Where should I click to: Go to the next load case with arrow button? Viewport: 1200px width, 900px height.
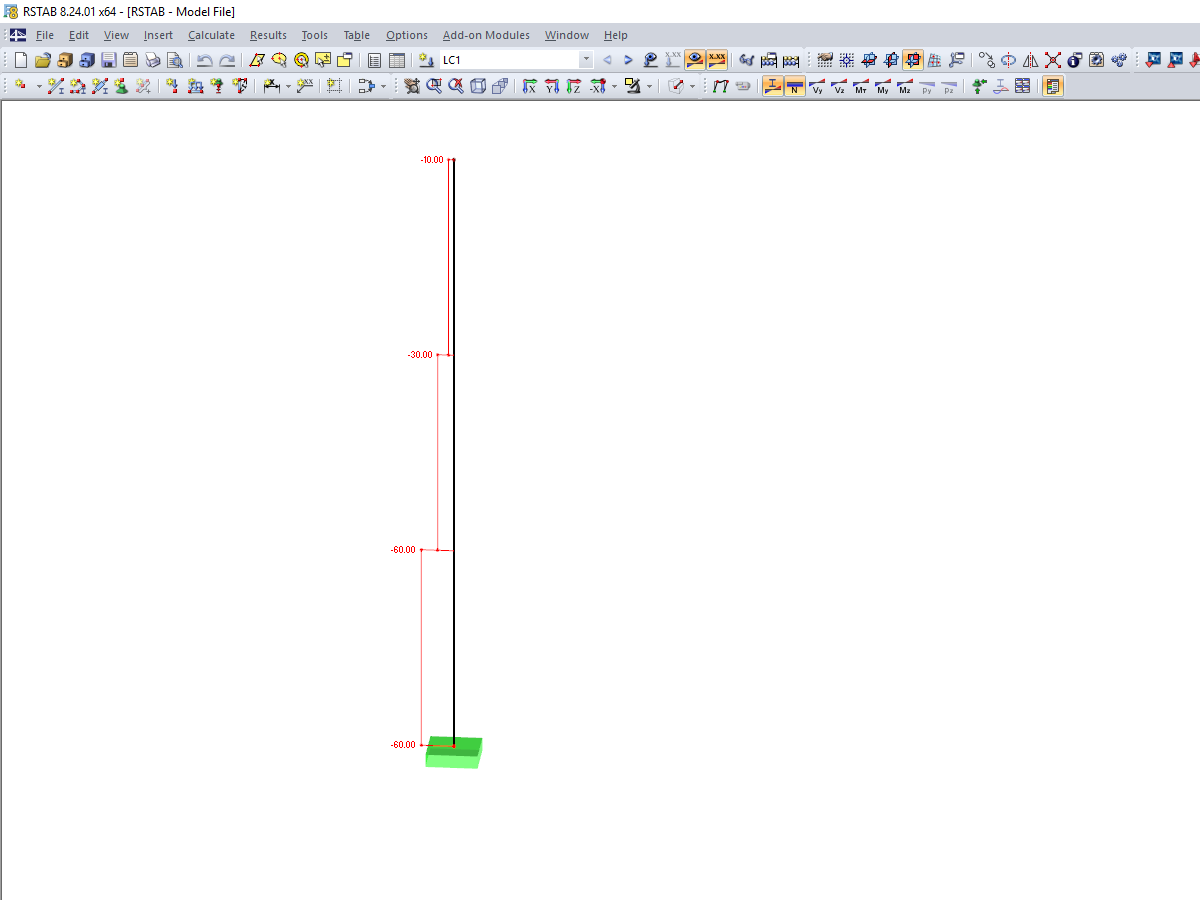click(x=627, y=59)
